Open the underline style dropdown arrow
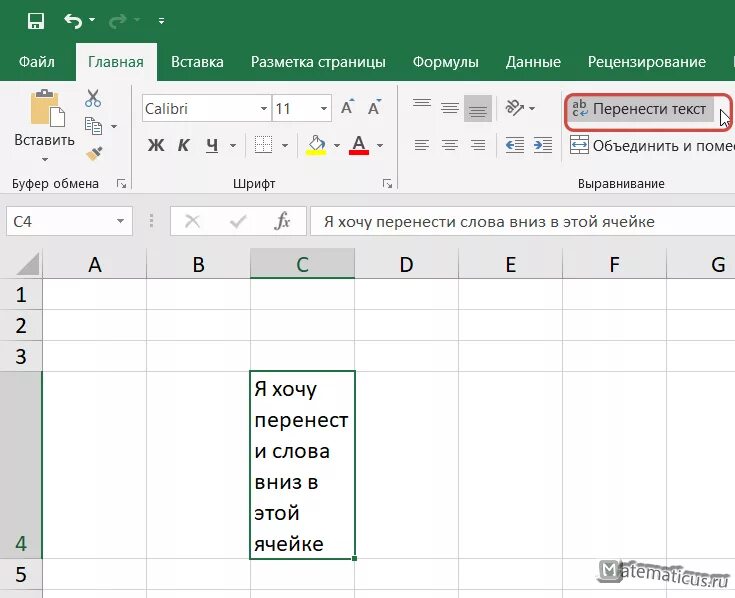 click(232, 146)
